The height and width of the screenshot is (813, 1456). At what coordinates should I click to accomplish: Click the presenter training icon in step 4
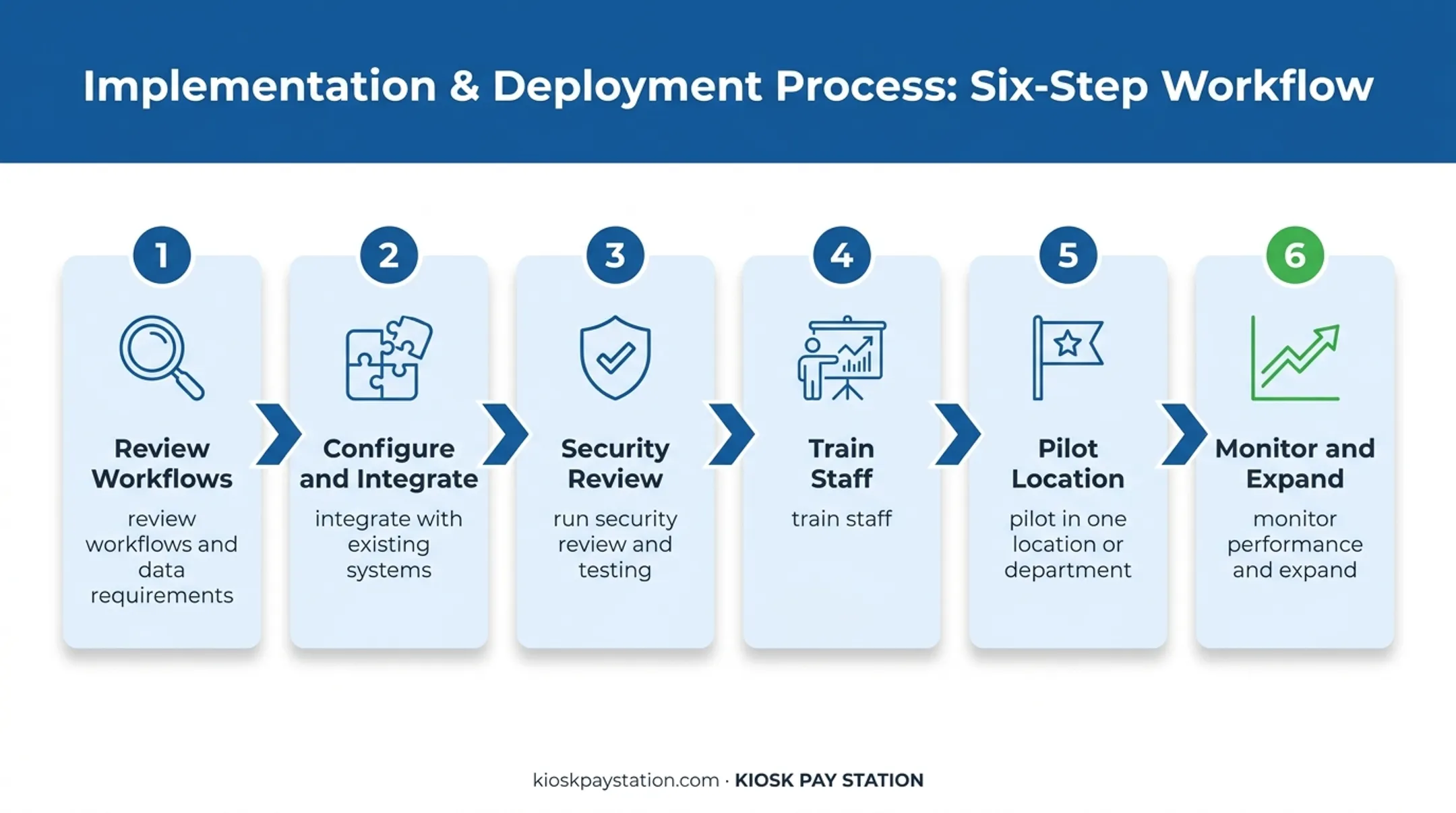842,358
